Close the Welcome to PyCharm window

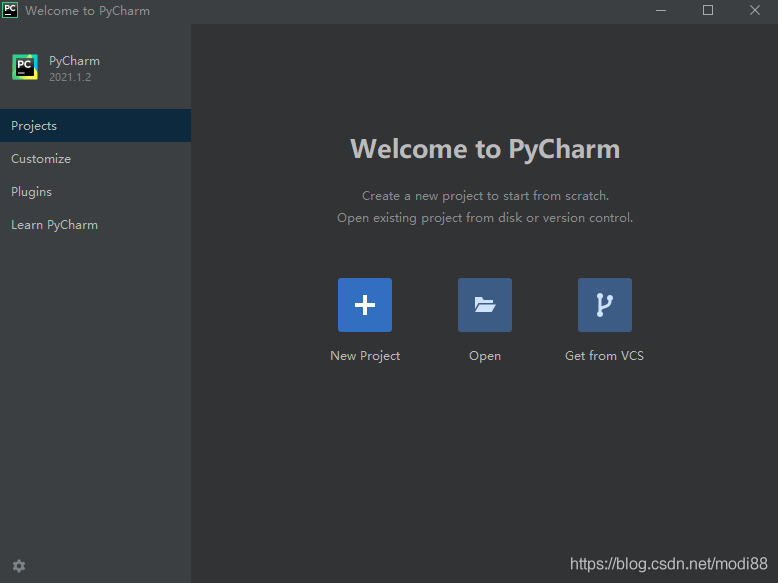pyautogui.click(x=754, y=10)
